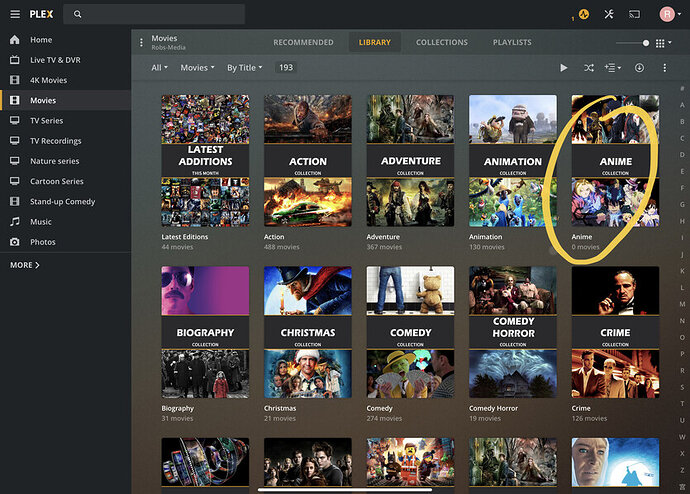Open the Latest Additions collection poster

point(205,161)
